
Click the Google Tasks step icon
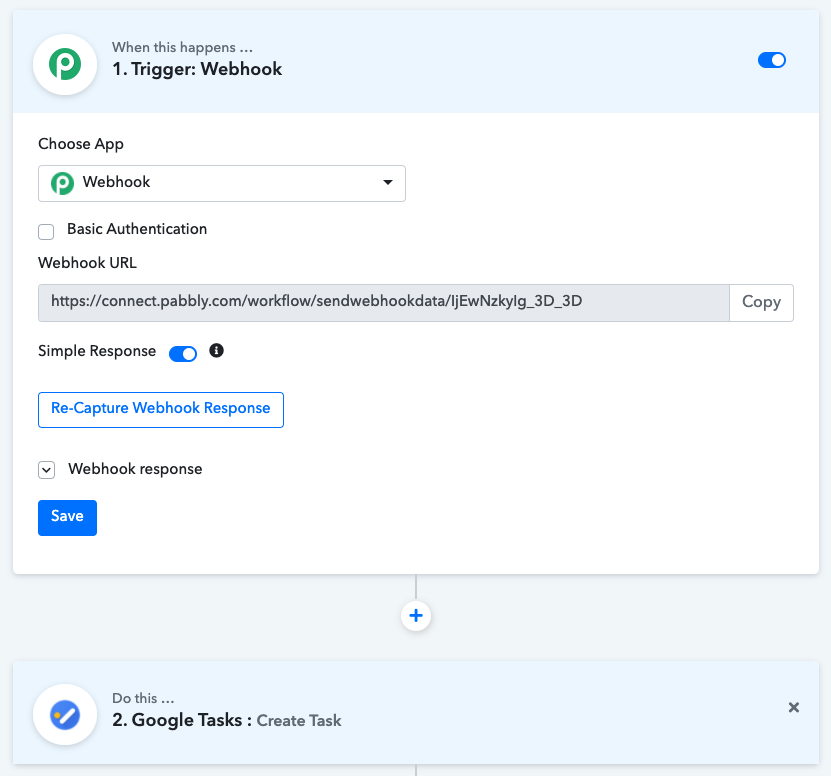tap(65, 715)
